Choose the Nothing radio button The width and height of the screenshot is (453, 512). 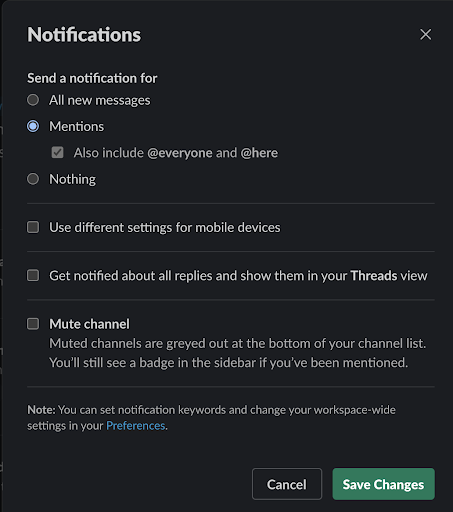(x=33, y=179)
